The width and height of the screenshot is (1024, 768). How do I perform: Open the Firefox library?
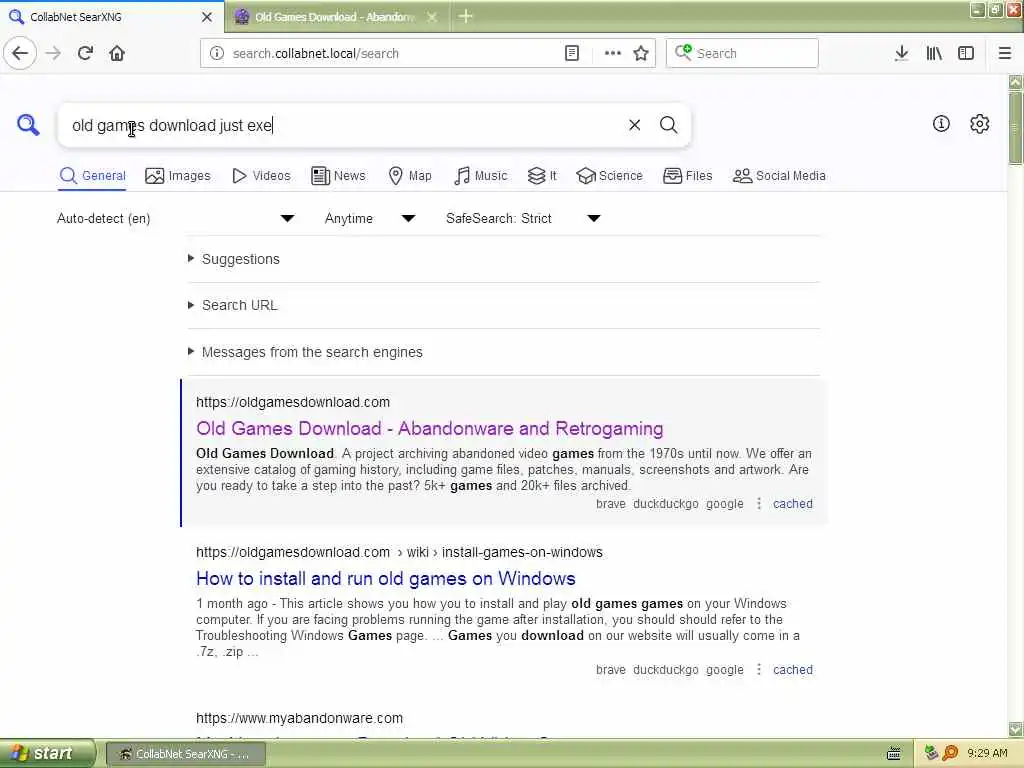coord(934,53)
